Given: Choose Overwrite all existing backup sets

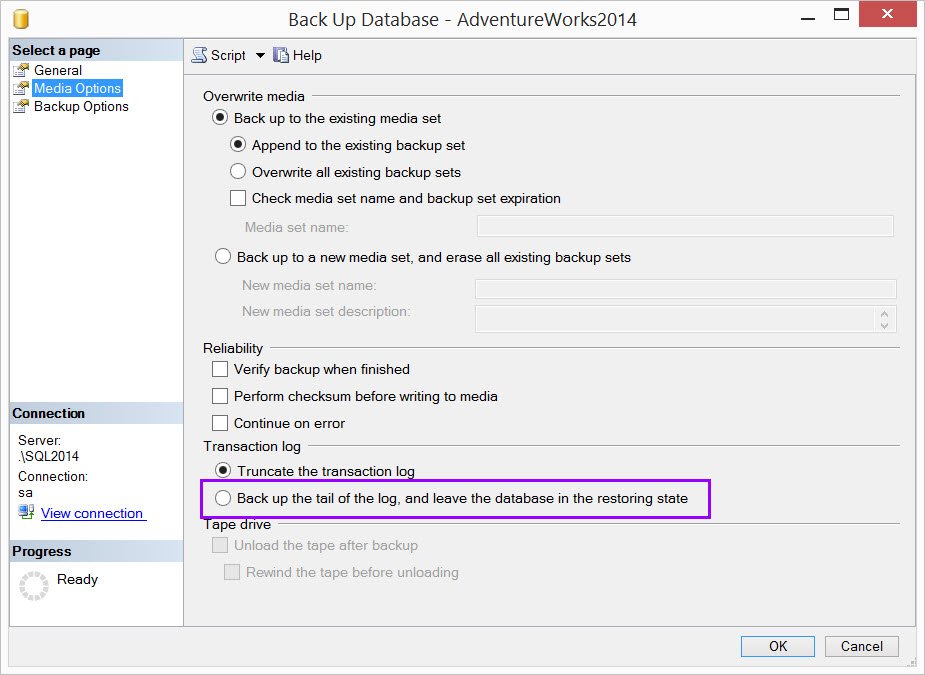Looking at the screenshot, I should (x=238, y=172).
